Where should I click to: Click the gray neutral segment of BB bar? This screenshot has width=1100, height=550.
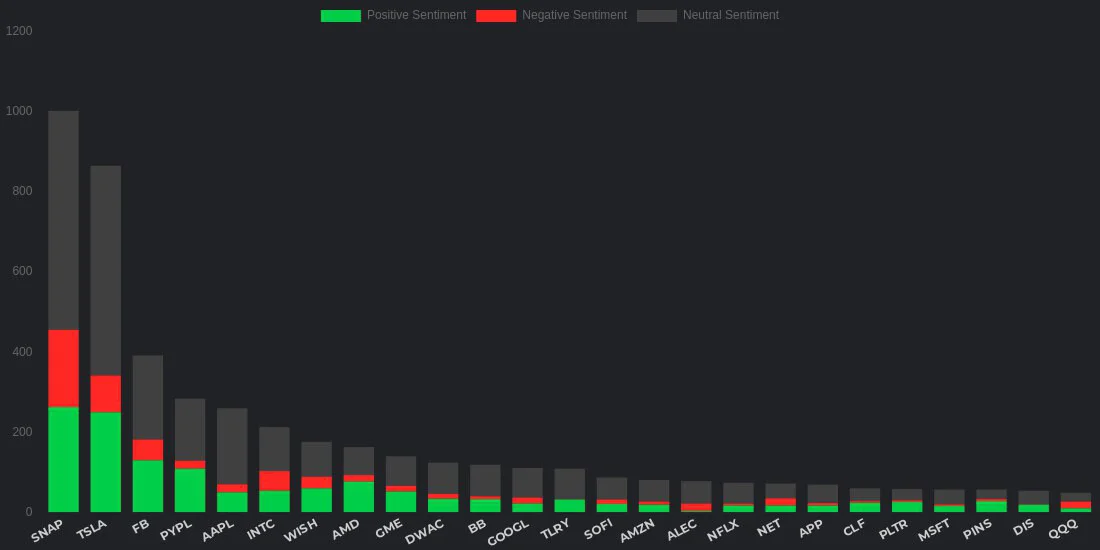coord(485,481)
